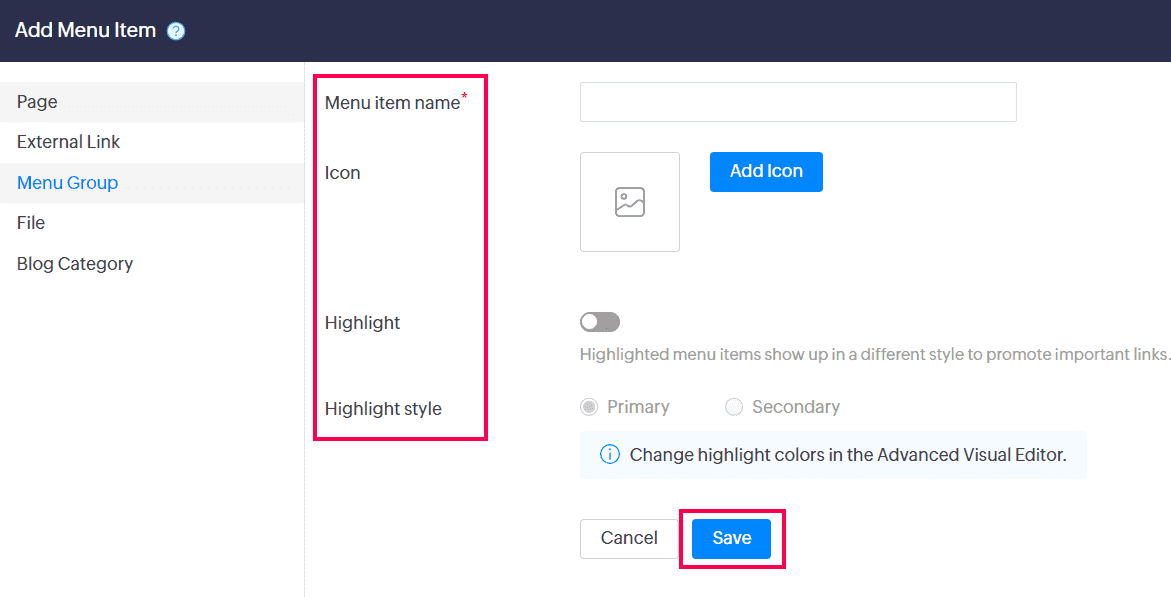Click the 'Highlight' field label
Viewport: 1171px width, 597px height.
coord(362,323)
